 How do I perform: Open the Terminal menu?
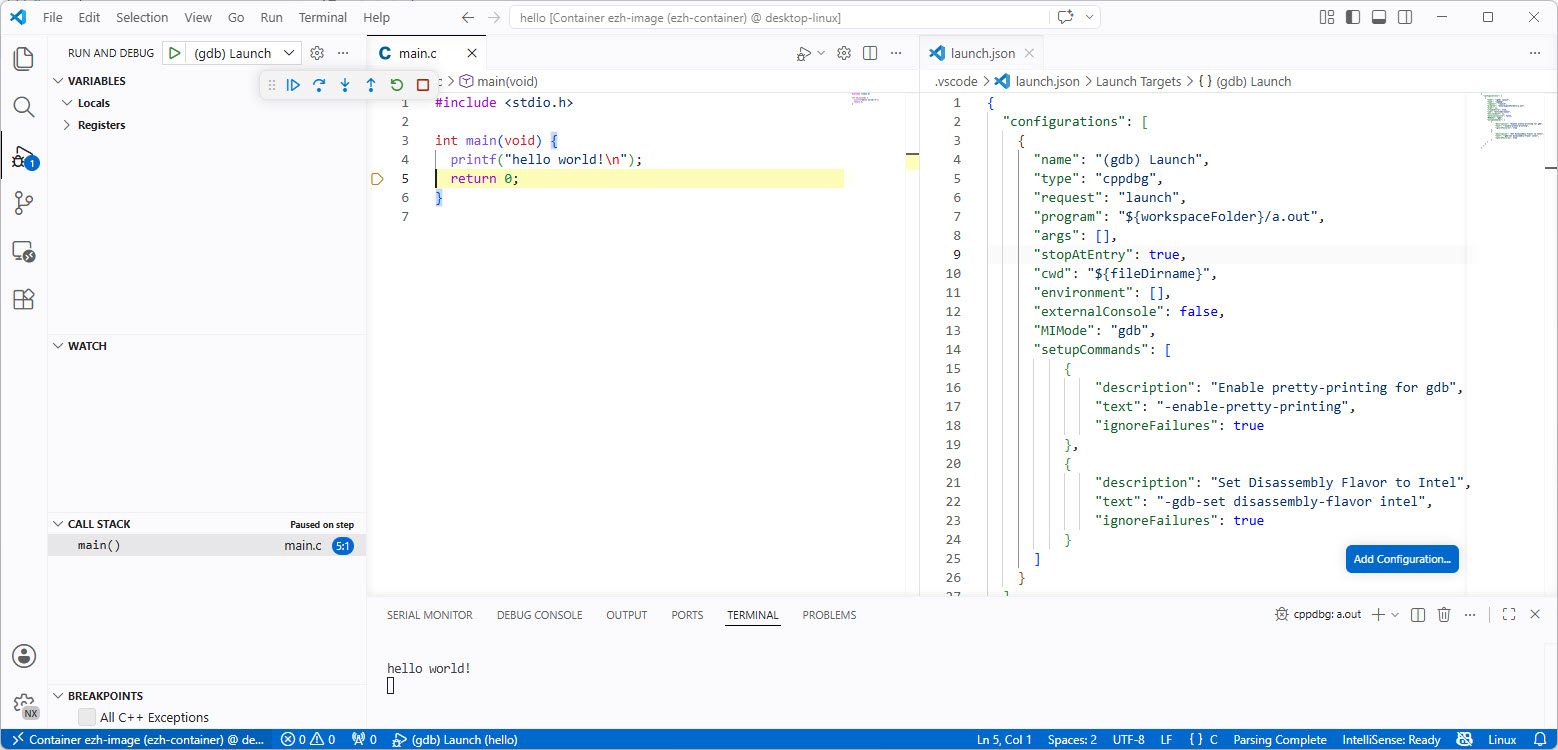point(323,17)
